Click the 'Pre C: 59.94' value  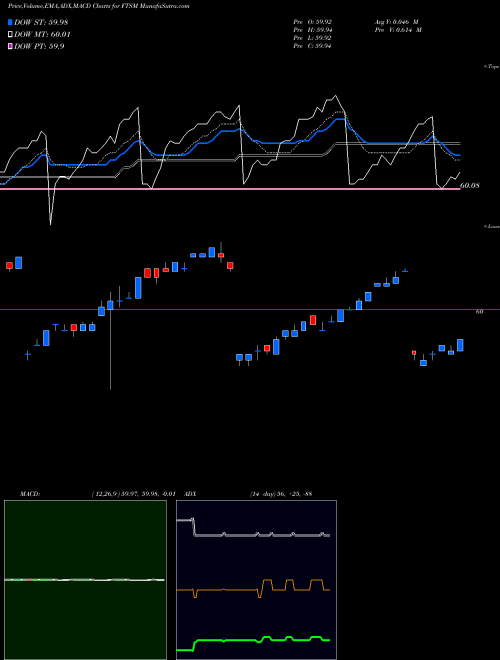(x=313, y=46)
